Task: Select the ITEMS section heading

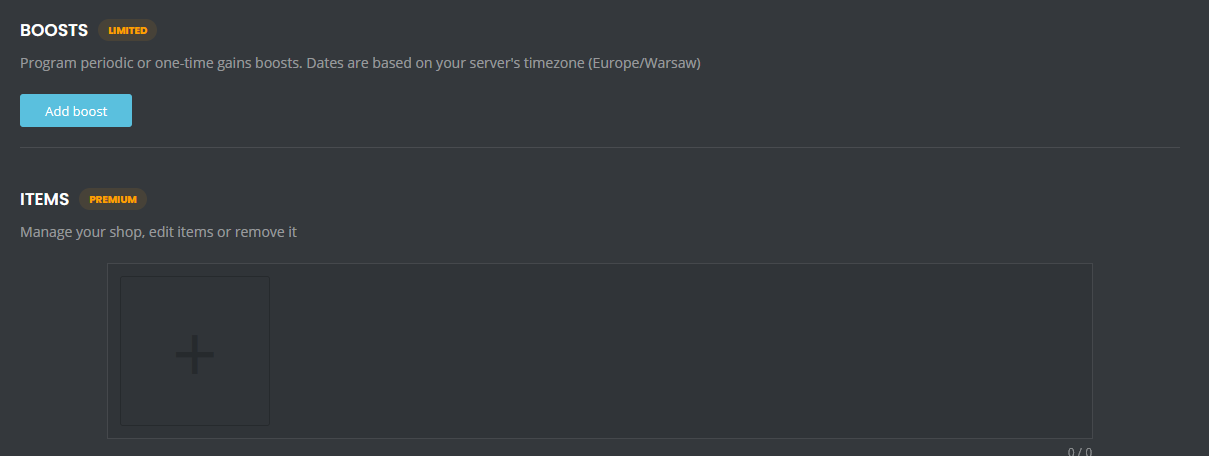Action: [x=45, y=199]
